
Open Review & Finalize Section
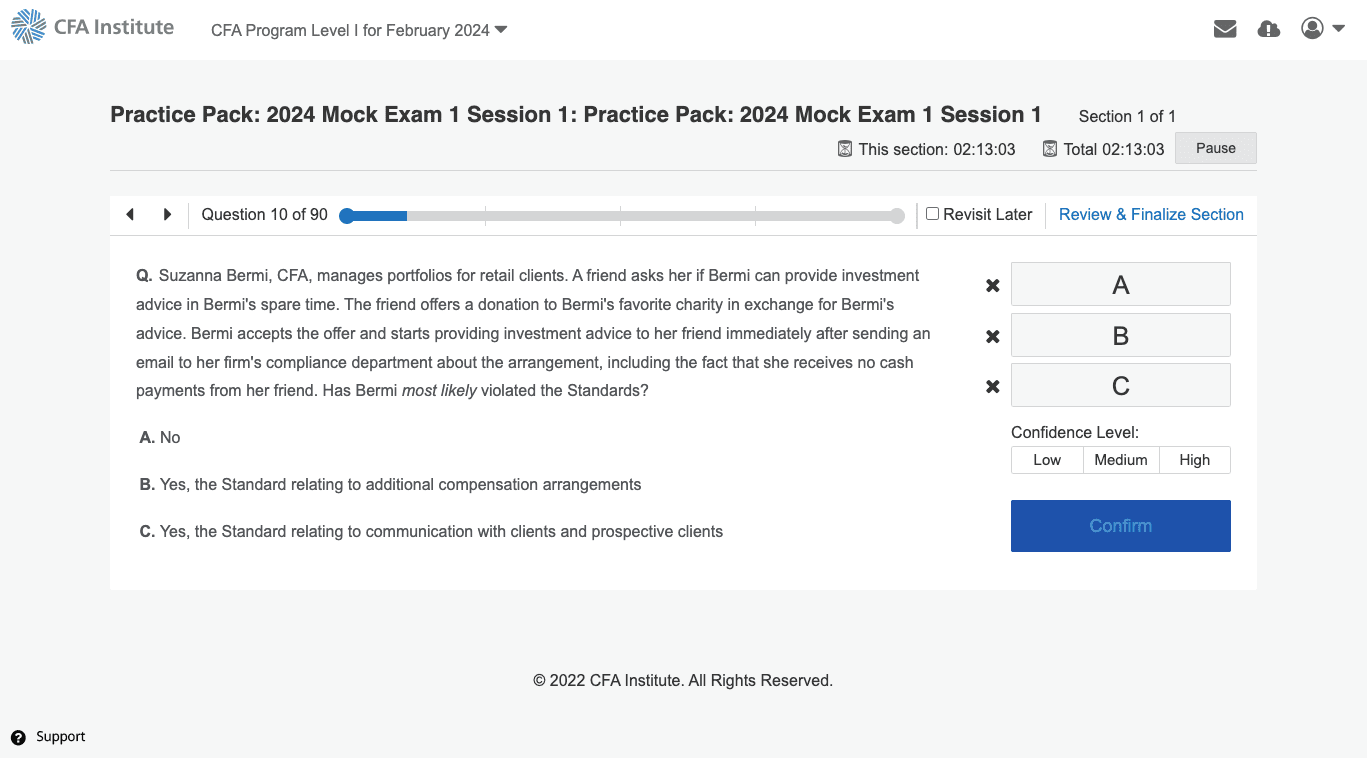point(1150,214)
